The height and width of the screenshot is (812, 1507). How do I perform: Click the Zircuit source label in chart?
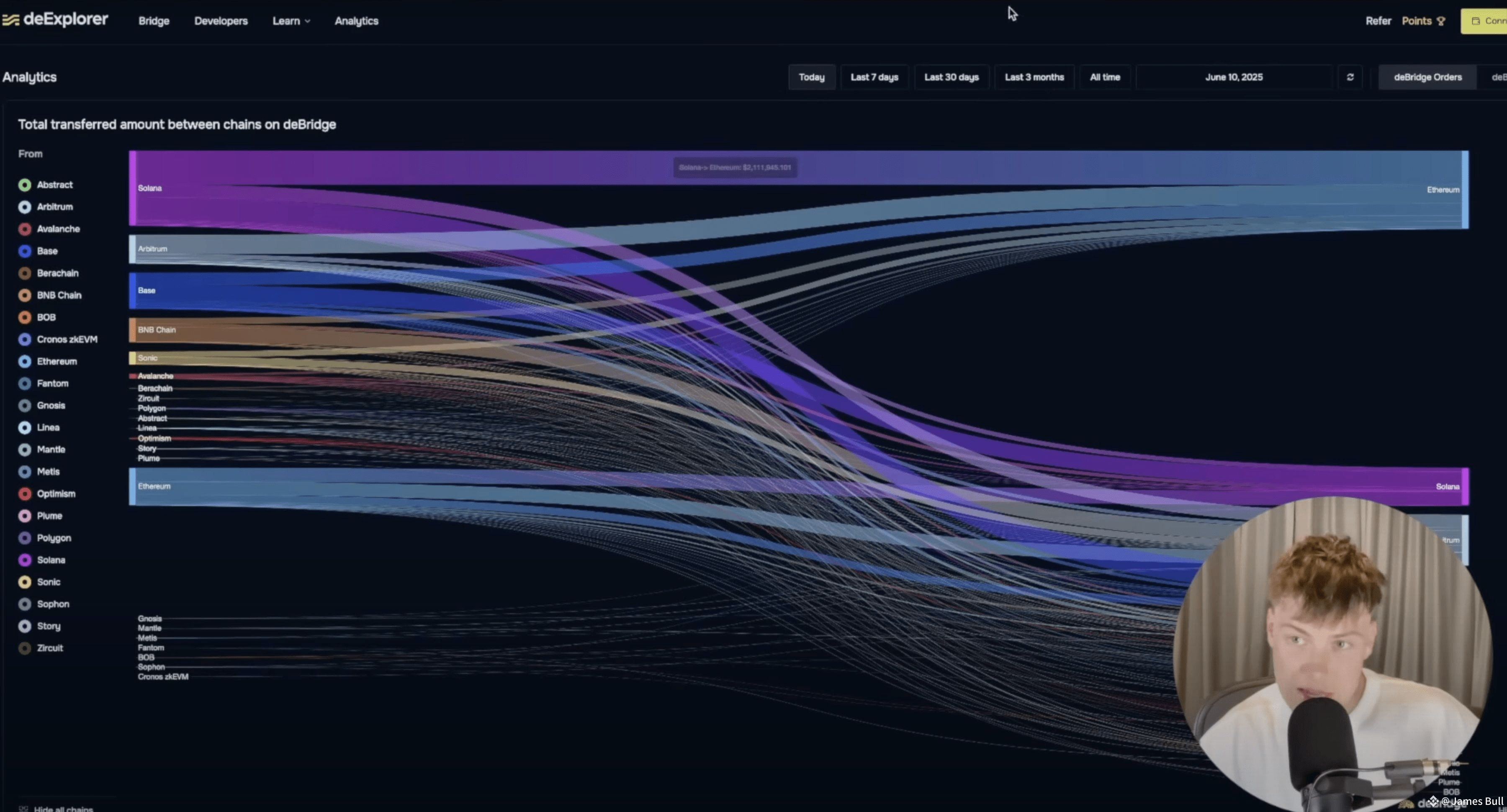coord(149,398)
